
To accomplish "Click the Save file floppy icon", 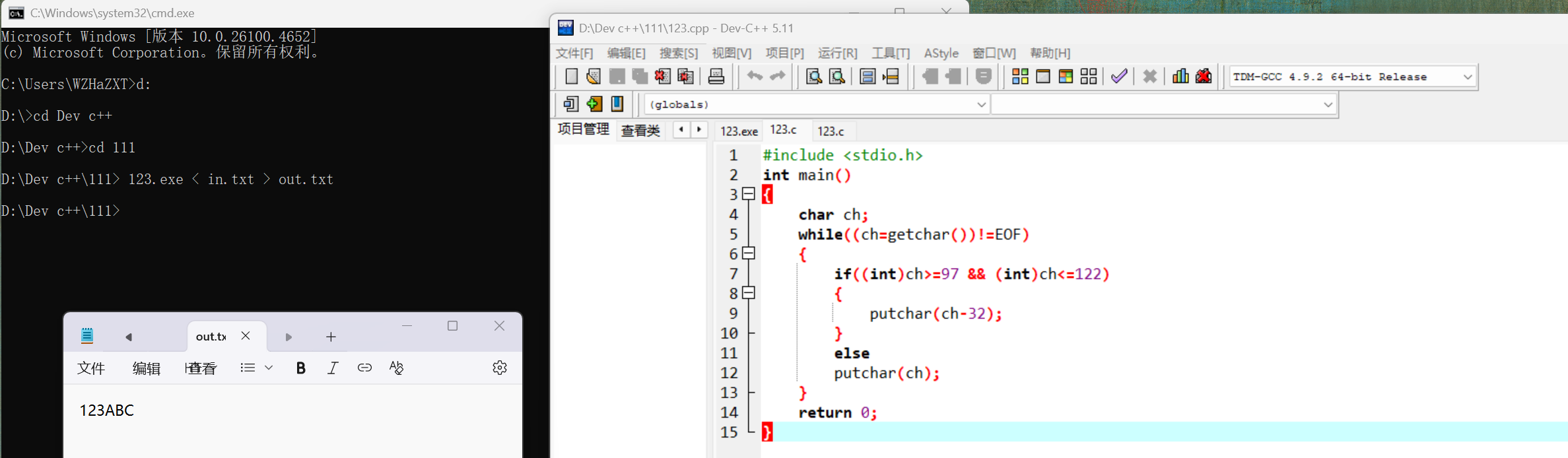I will 617,77.
